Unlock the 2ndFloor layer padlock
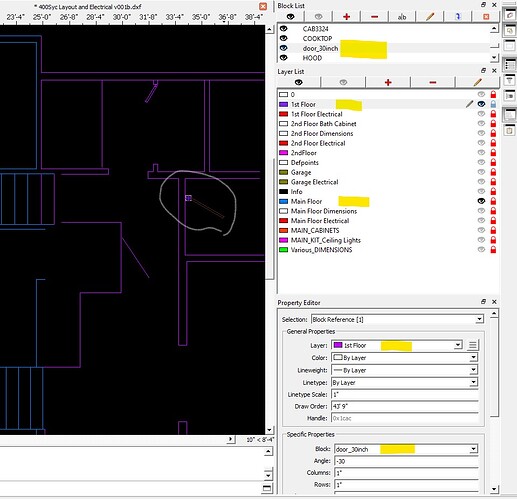This screenshot has height=499, width=517. pyautogui.click(x=493, y=153)
